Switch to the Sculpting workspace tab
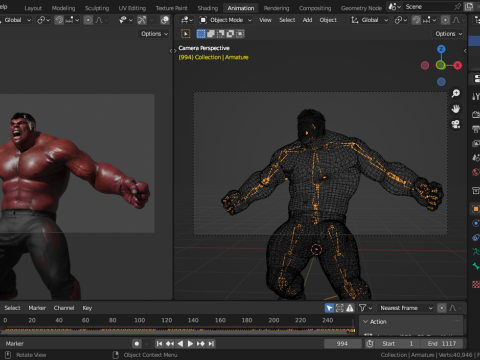Viewport: 480px width, 360px height. pyautogui.click(x=97, y=8)
